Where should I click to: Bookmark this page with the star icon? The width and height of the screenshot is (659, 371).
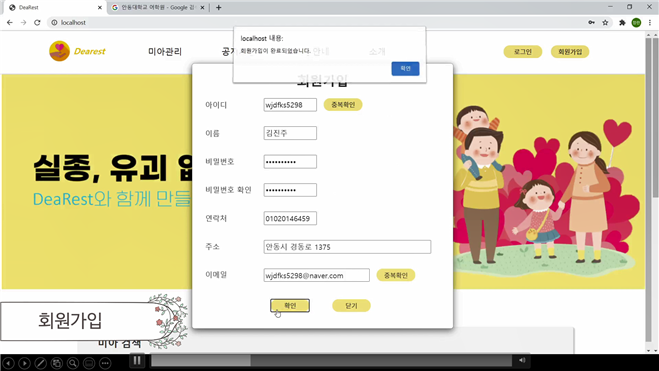pyautogui.click(x=605, y=23)
